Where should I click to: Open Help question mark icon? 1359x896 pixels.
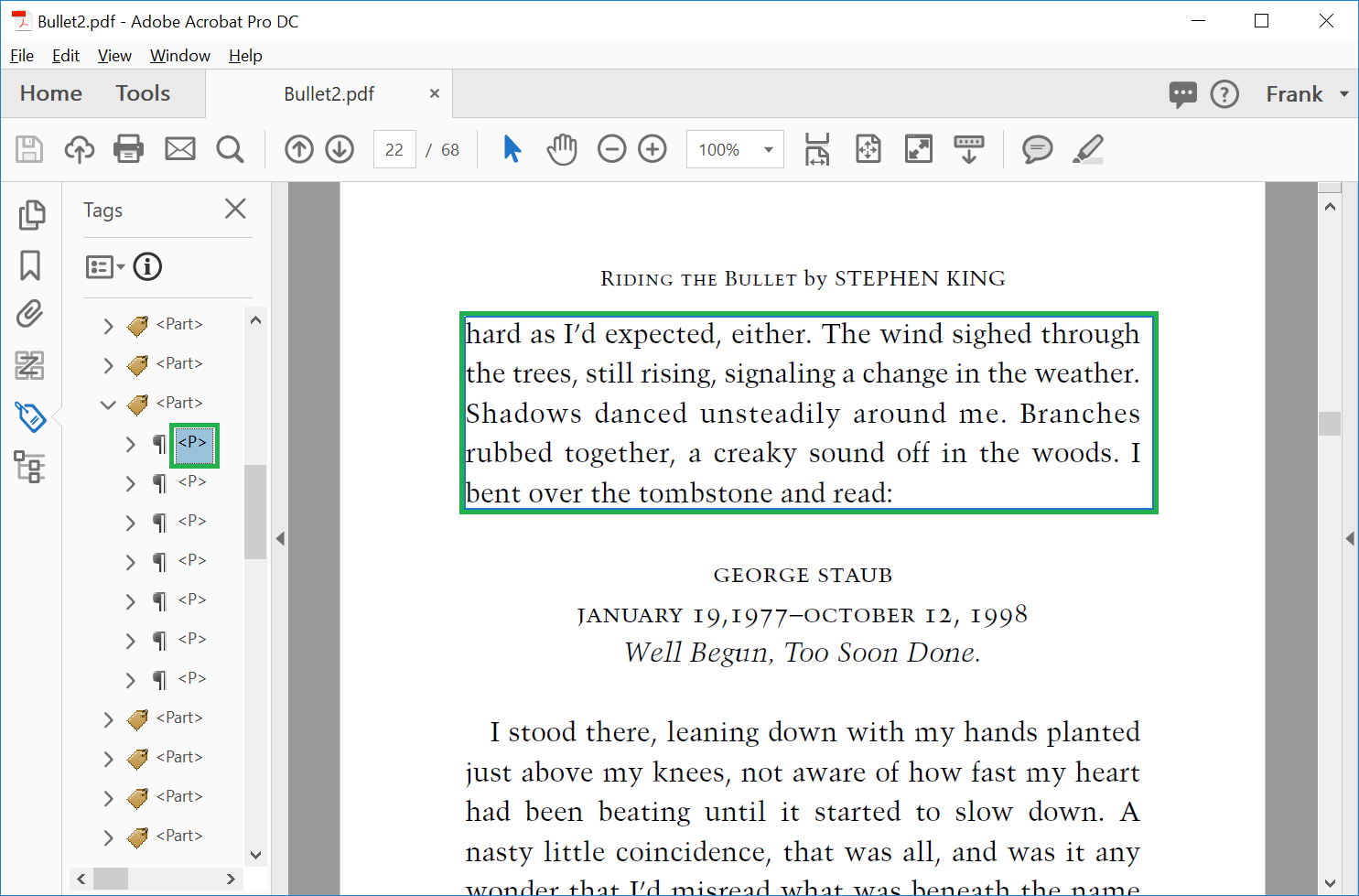coord(1224,94)
